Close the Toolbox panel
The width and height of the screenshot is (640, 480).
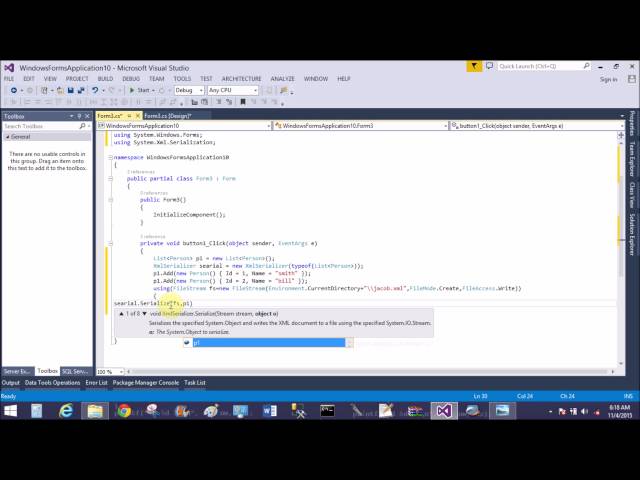coord(87,116)
